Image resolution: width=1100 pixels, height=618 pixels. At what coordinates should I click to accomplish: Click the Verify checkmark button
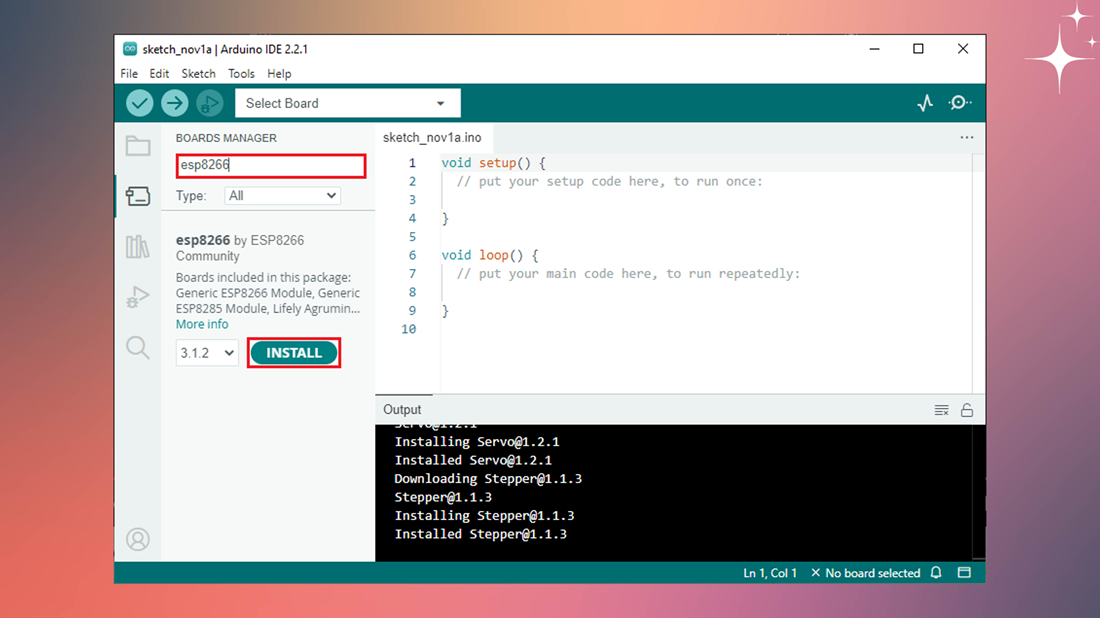coord(140,103)
